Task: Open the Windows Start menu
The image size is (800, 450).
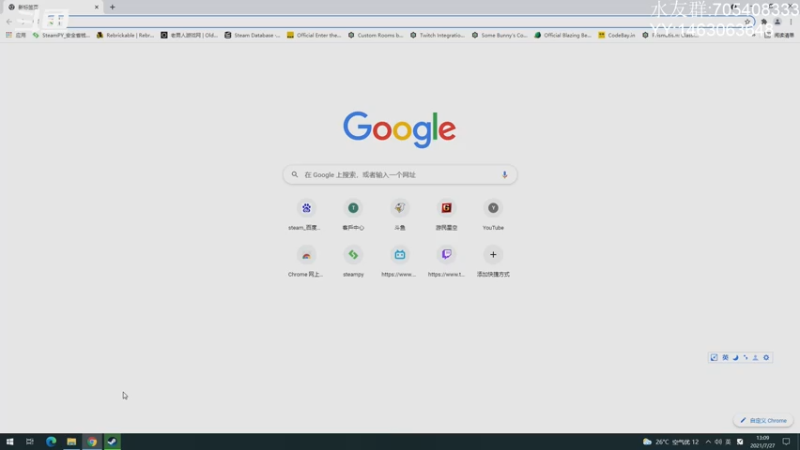Action: pyautogui.click(x=10, y=442)
